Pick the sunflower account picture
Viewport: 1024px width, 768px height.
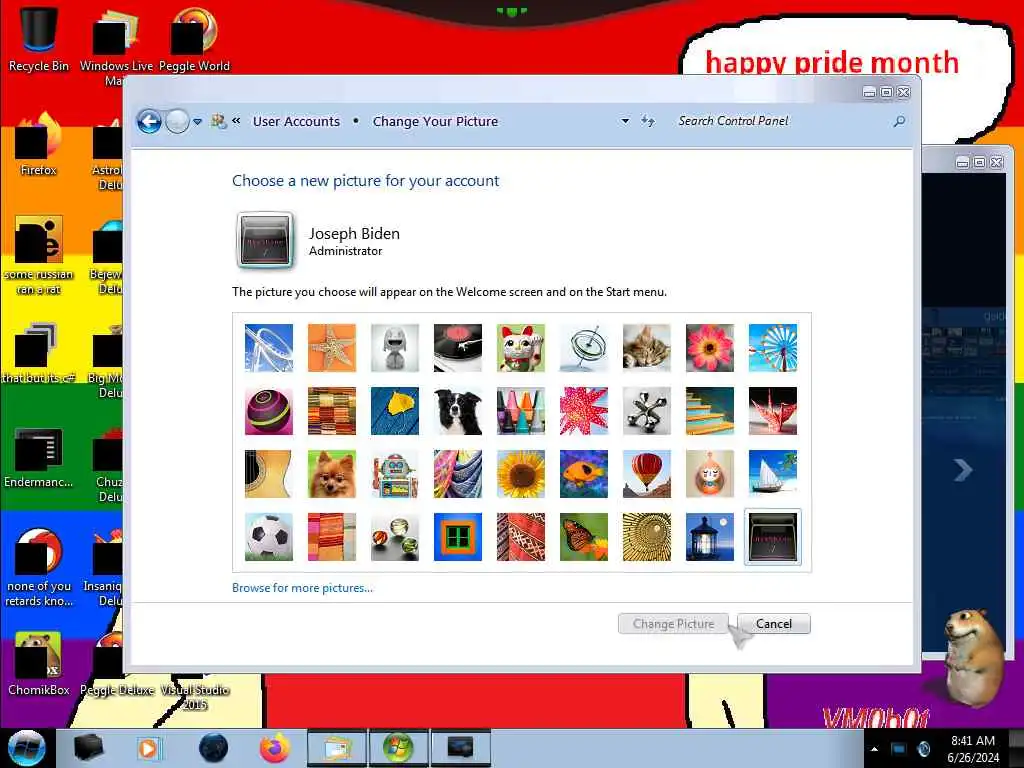(520, 473)
